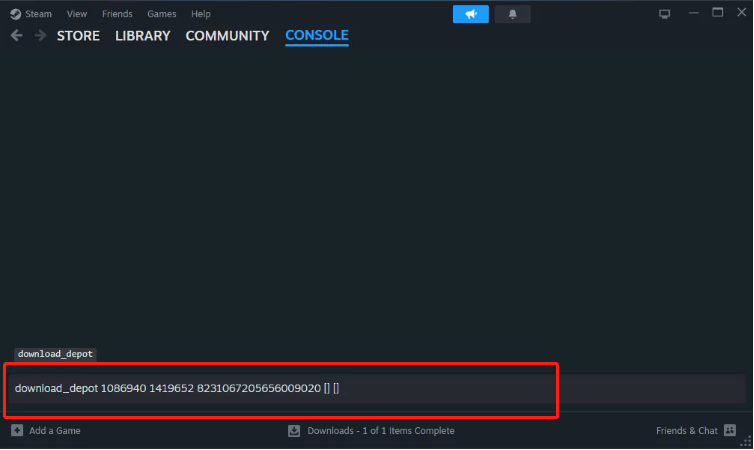The height and width of the screenshot is (450, 754).
Task: Go forward with the right arrow
Action: coord(40,36)
